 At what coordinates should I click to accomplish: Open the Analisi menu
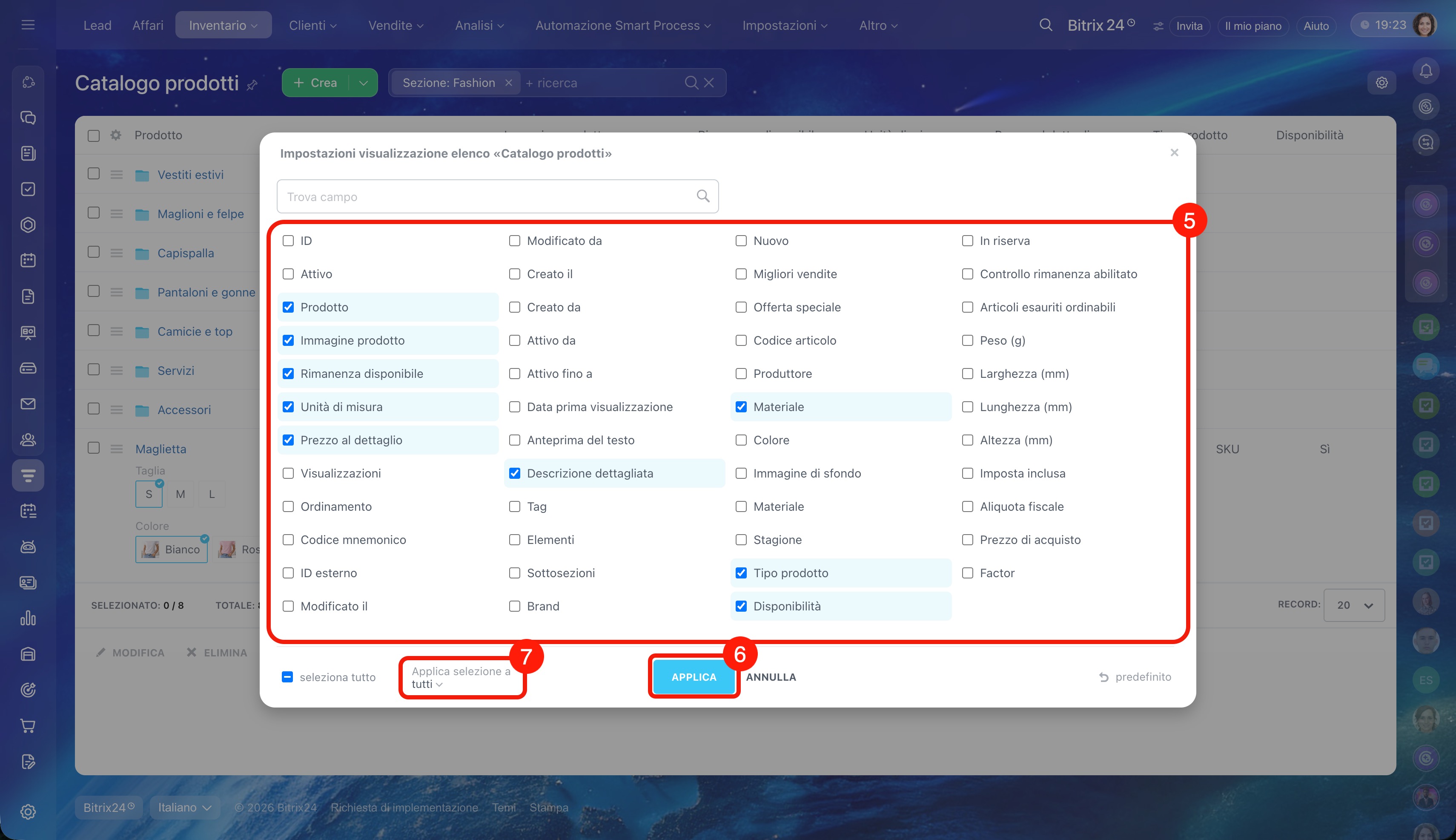tap(479, 26)
